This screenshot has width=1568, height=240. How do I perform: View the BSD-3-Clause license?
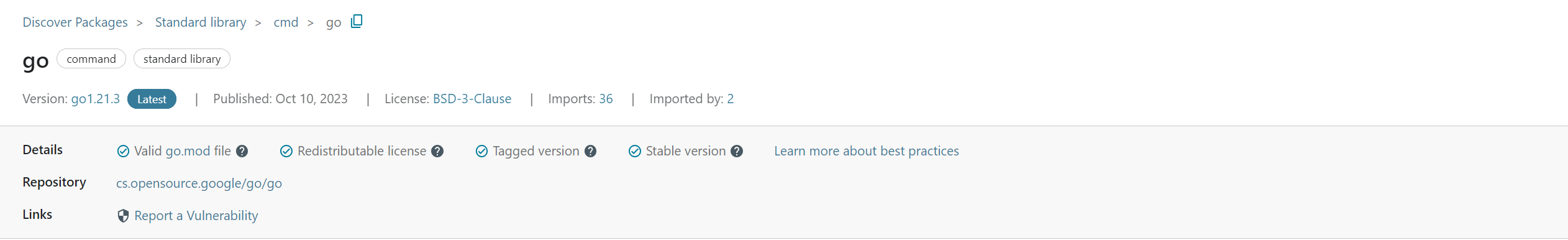click(472, 99)
